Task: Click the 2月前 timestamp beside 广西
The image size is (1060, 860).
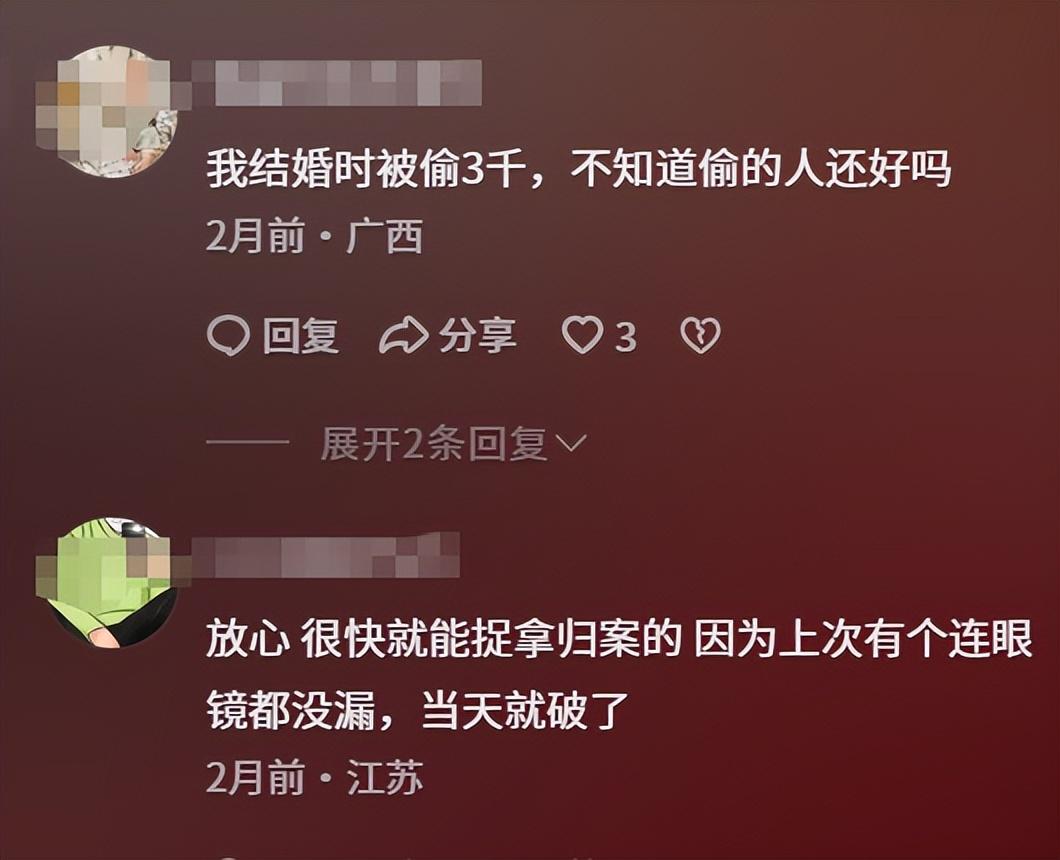Action: (256, 236)
